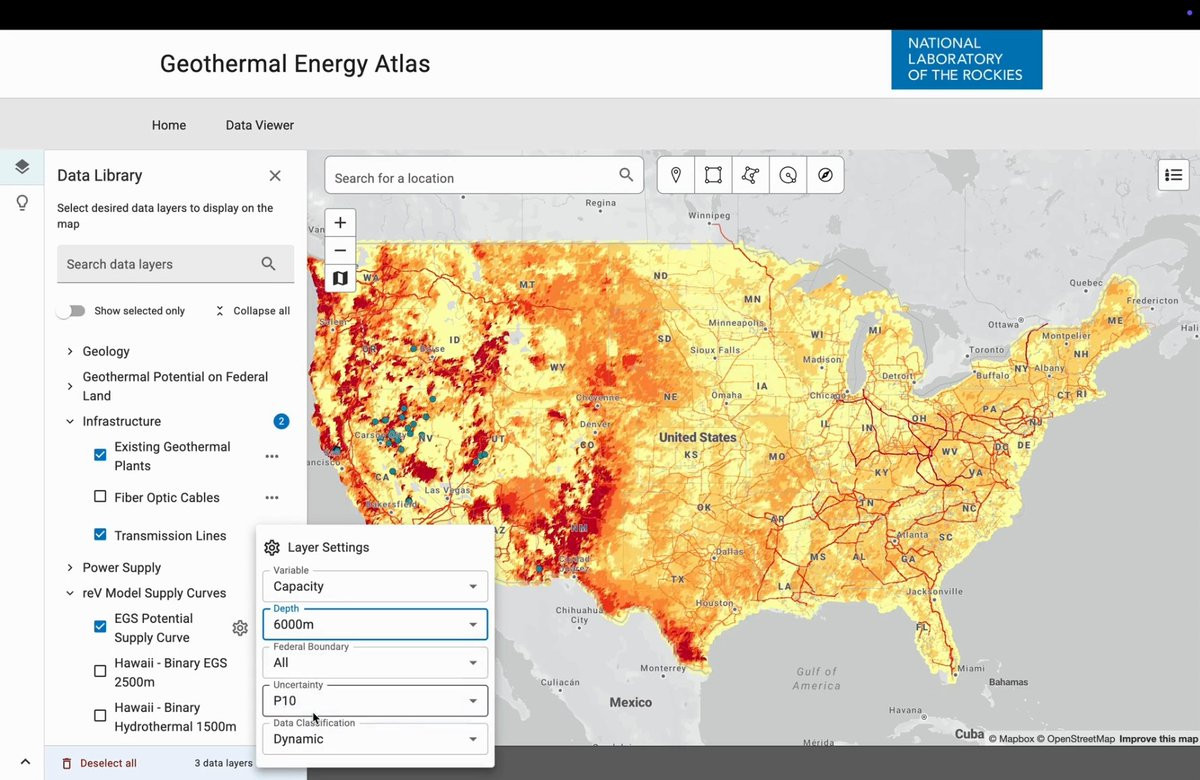Open the Data Viewer tab
Image resolution: width=1200 pixels, height=780 pixels.
(260, 125)
